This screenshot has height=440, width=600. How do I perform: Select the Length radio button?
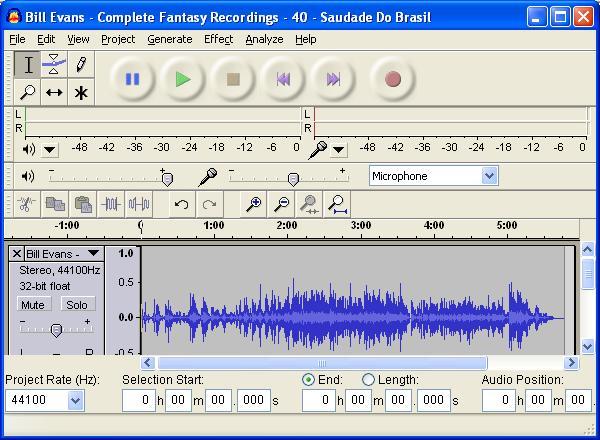(368, 380)
